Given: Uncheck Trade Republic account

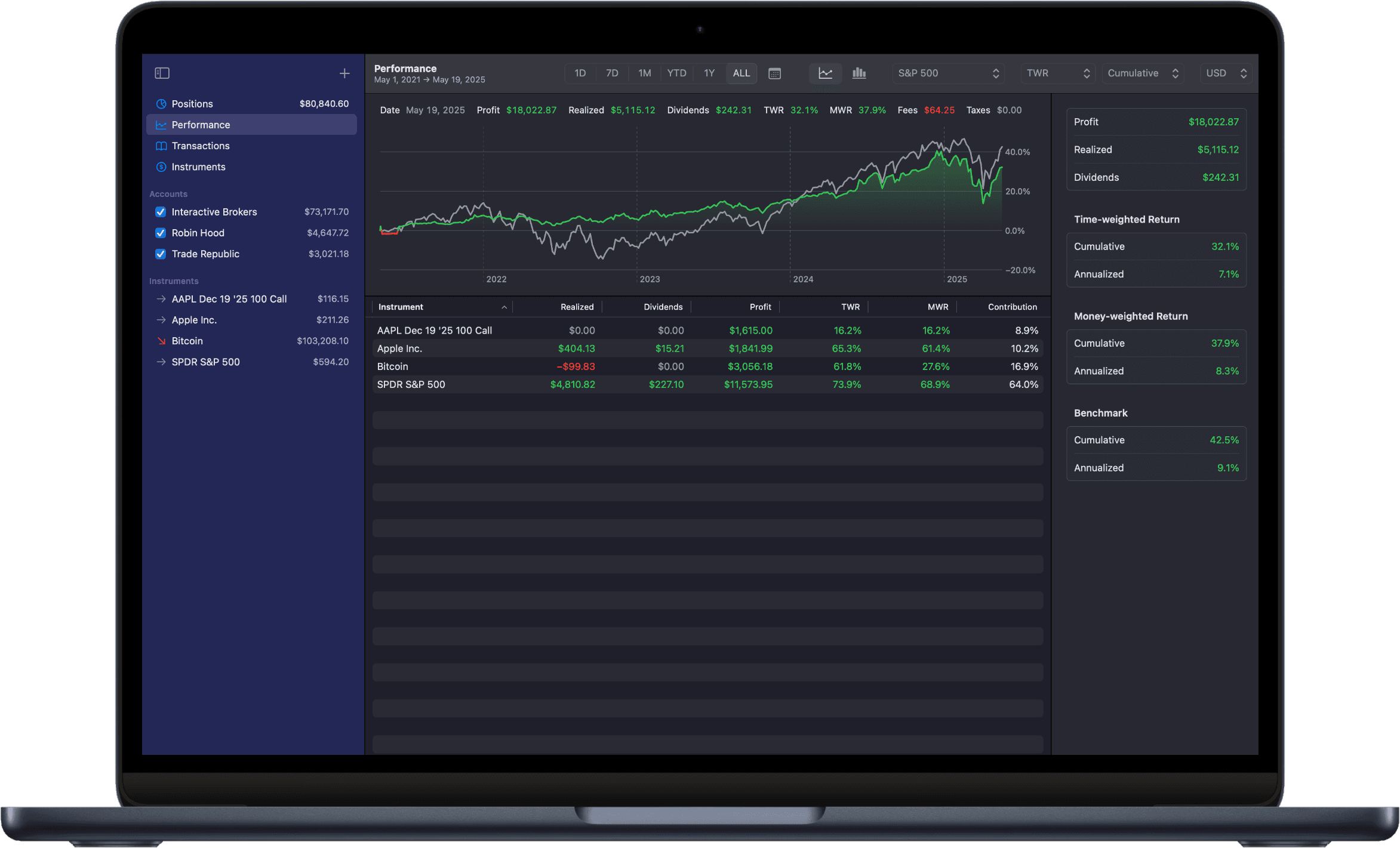Looking at the screenshot, I should pos(160,254).
